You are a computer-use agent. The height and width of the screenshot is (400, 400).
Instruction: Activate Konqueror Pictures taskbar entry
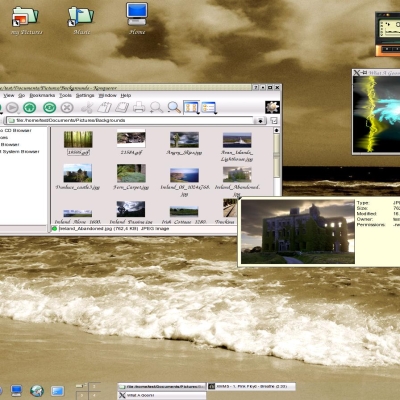(162, 386)
